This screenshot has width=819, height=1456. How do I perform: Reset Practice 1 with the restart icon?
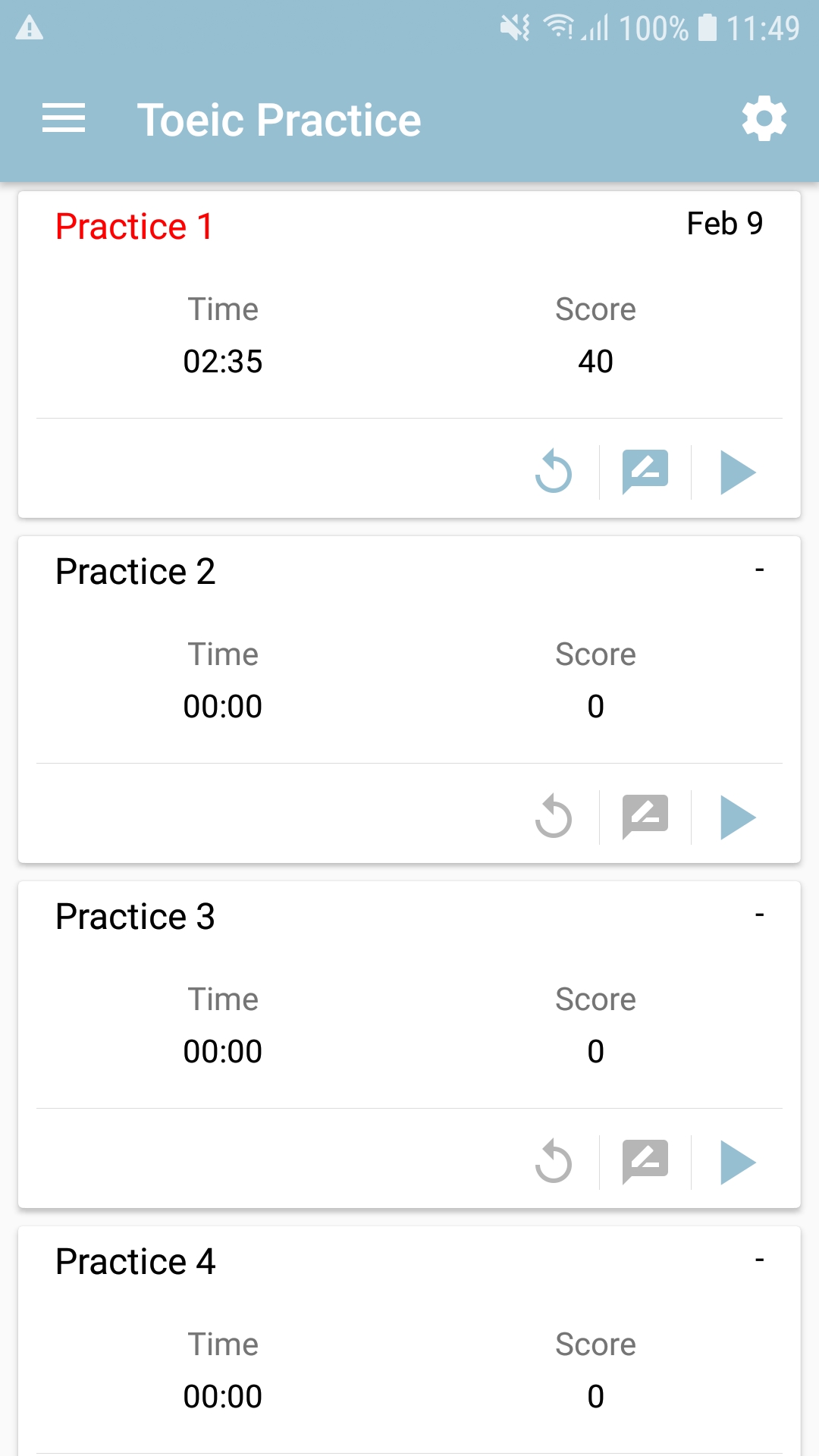pyautogui.click(x=554, y=472)
